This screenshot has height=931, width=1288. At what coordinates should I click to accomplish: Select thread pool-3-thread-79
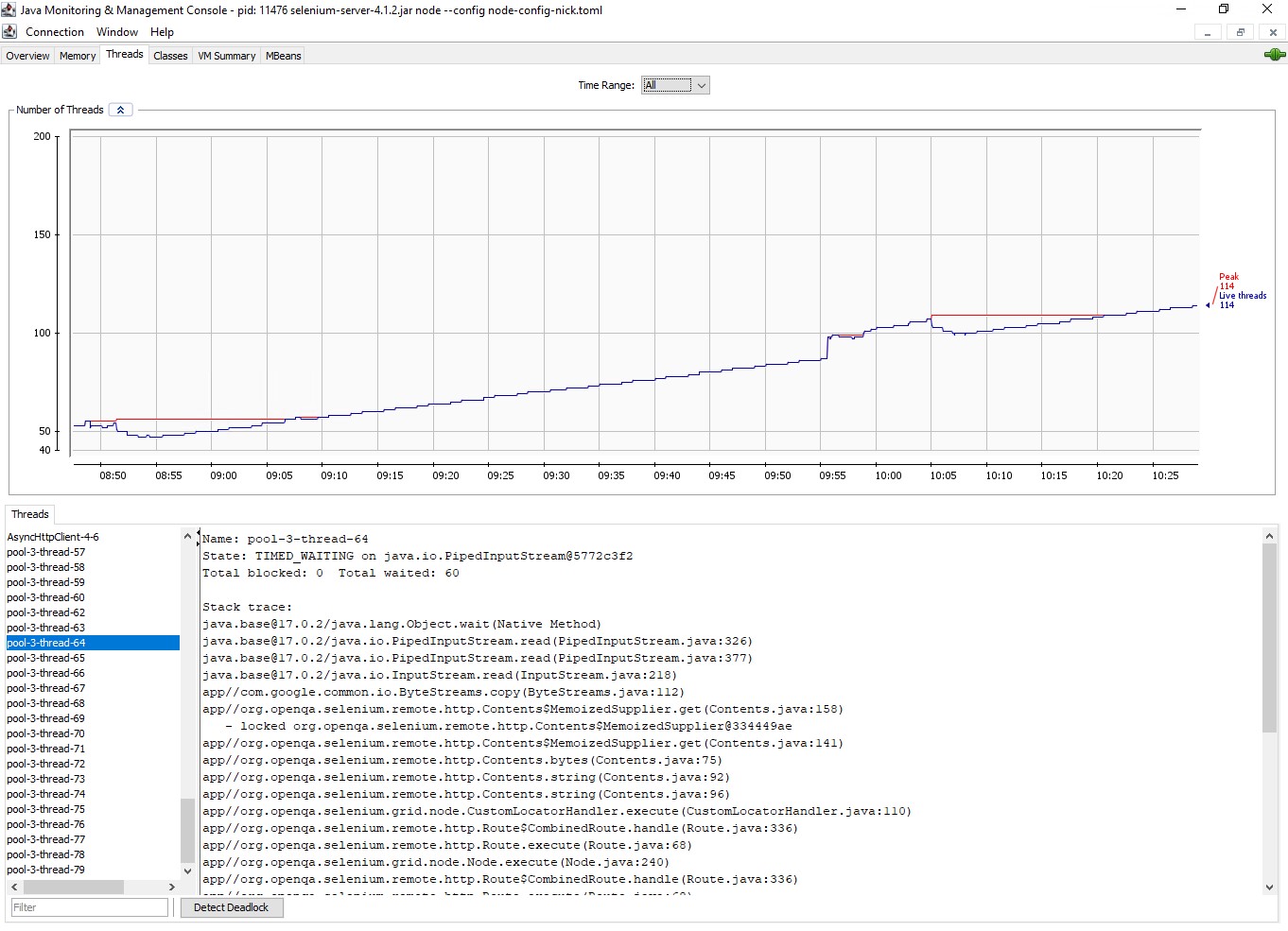click(x=45, y=869)
